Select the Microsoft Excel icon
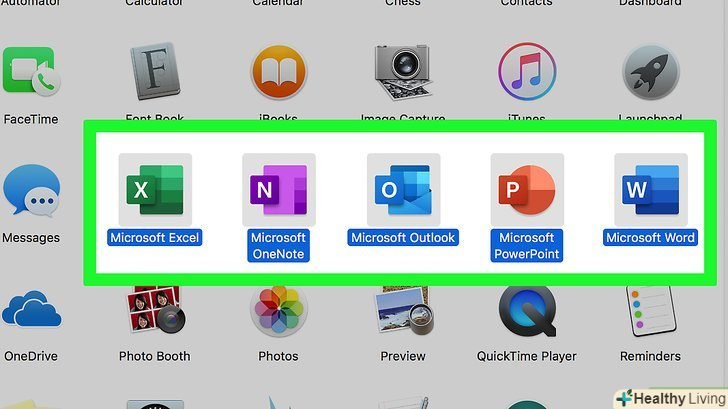Screen dimensions: 728x409 (x=155, y=190)
